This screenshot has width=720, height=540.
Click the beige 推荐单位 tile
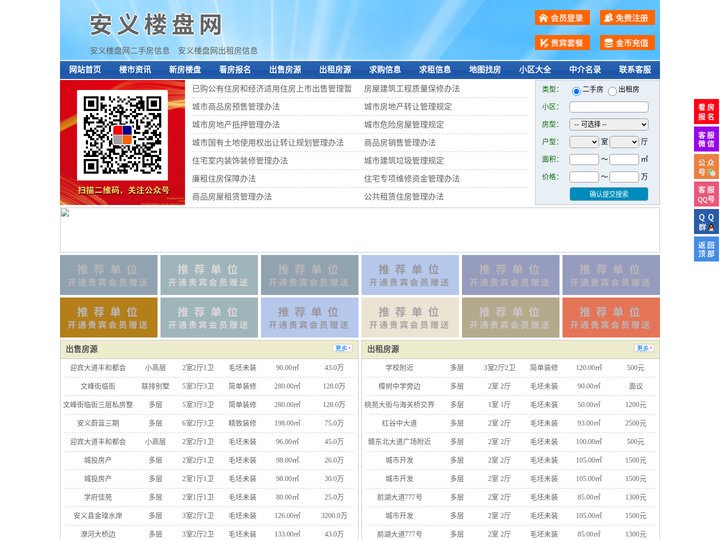pos(410,317)
